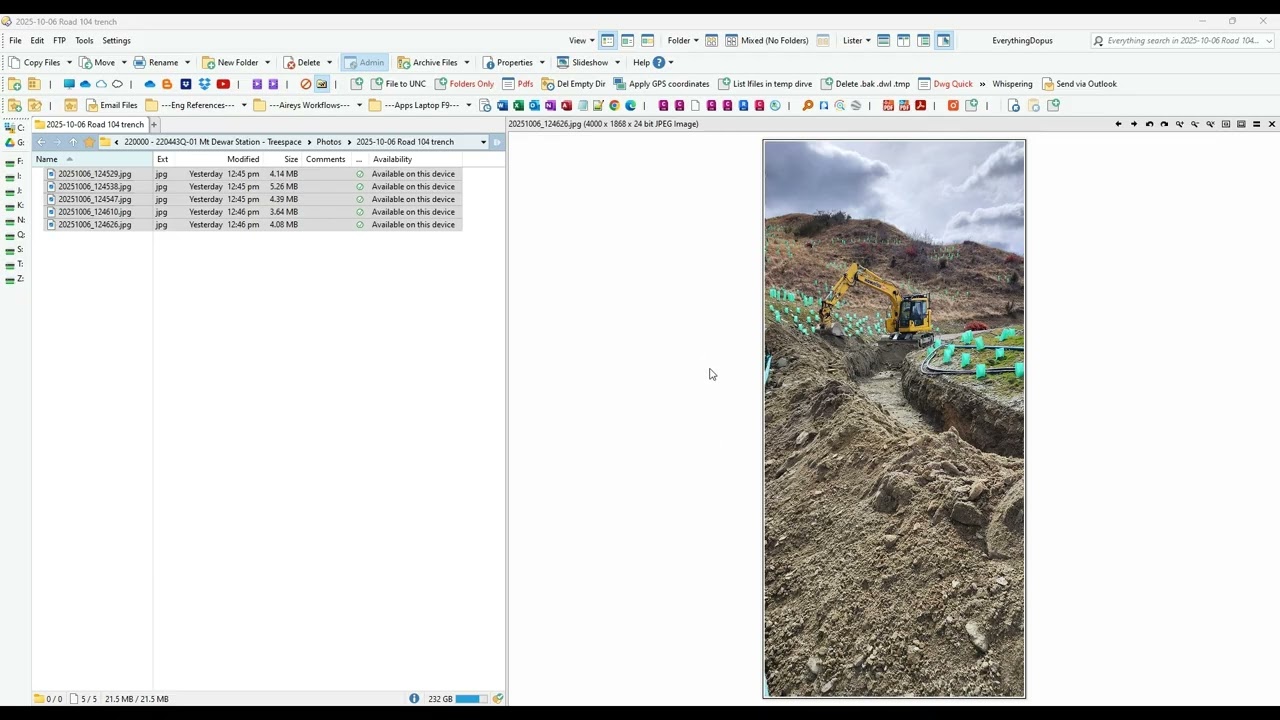The image size is (1280, 720).
Task: Click Del Empty Dir button
Action: [574, 84]
